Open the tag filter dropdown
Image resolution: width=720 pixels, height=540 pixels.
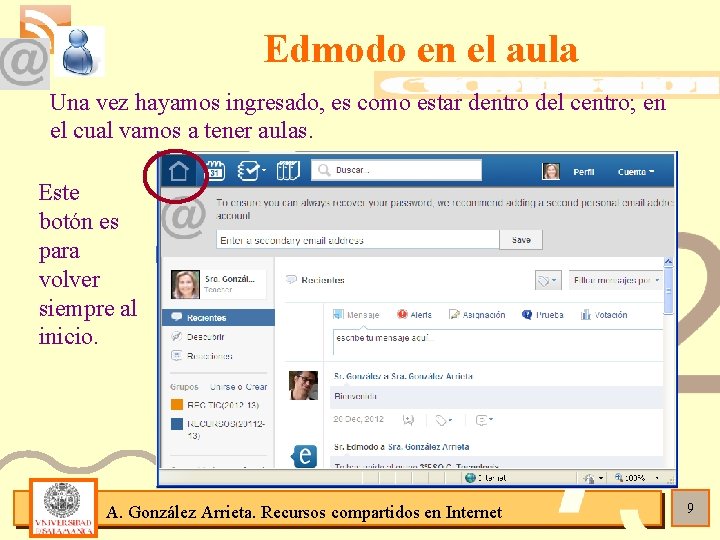548,280
